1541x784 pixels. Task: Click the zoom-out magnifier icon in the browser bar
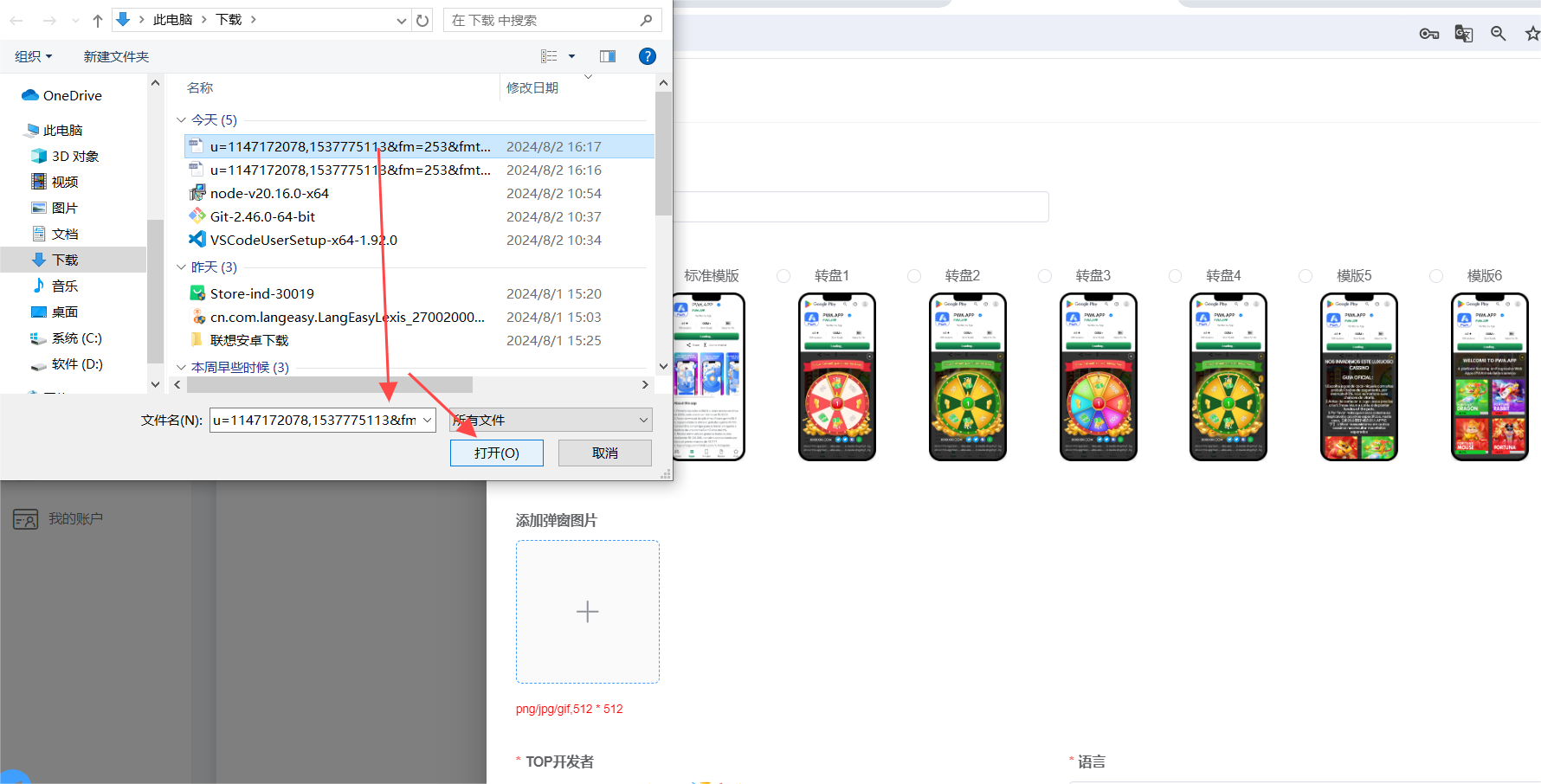click(1499, 33)
